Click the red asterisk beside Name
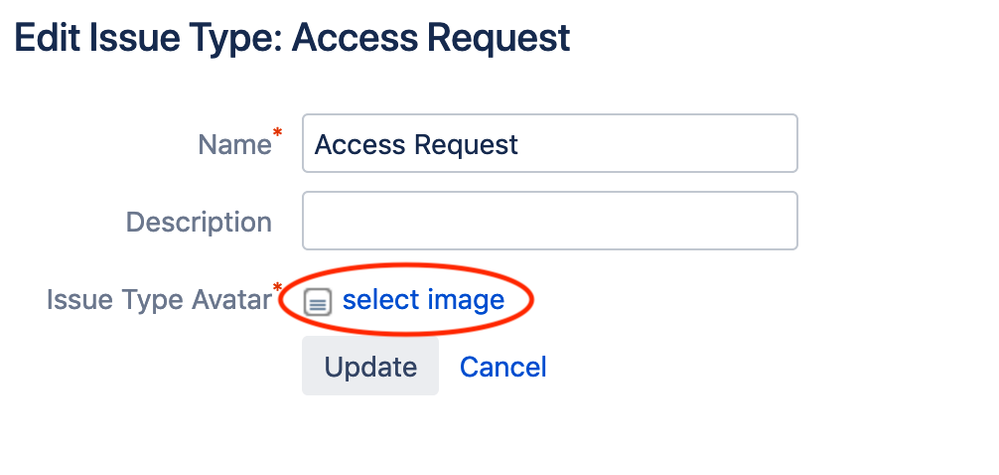Viewport: 999px width, 475px height. (277, 133)
